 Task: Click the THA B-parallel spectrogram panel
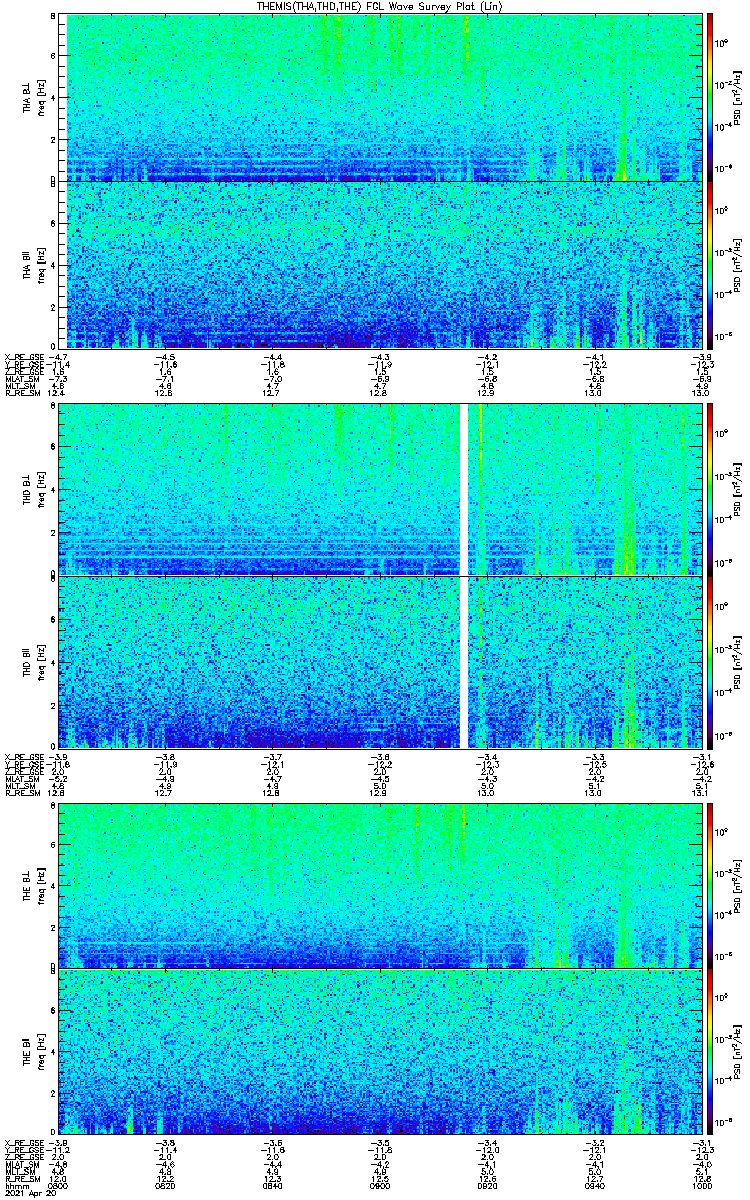coord(380,265)
